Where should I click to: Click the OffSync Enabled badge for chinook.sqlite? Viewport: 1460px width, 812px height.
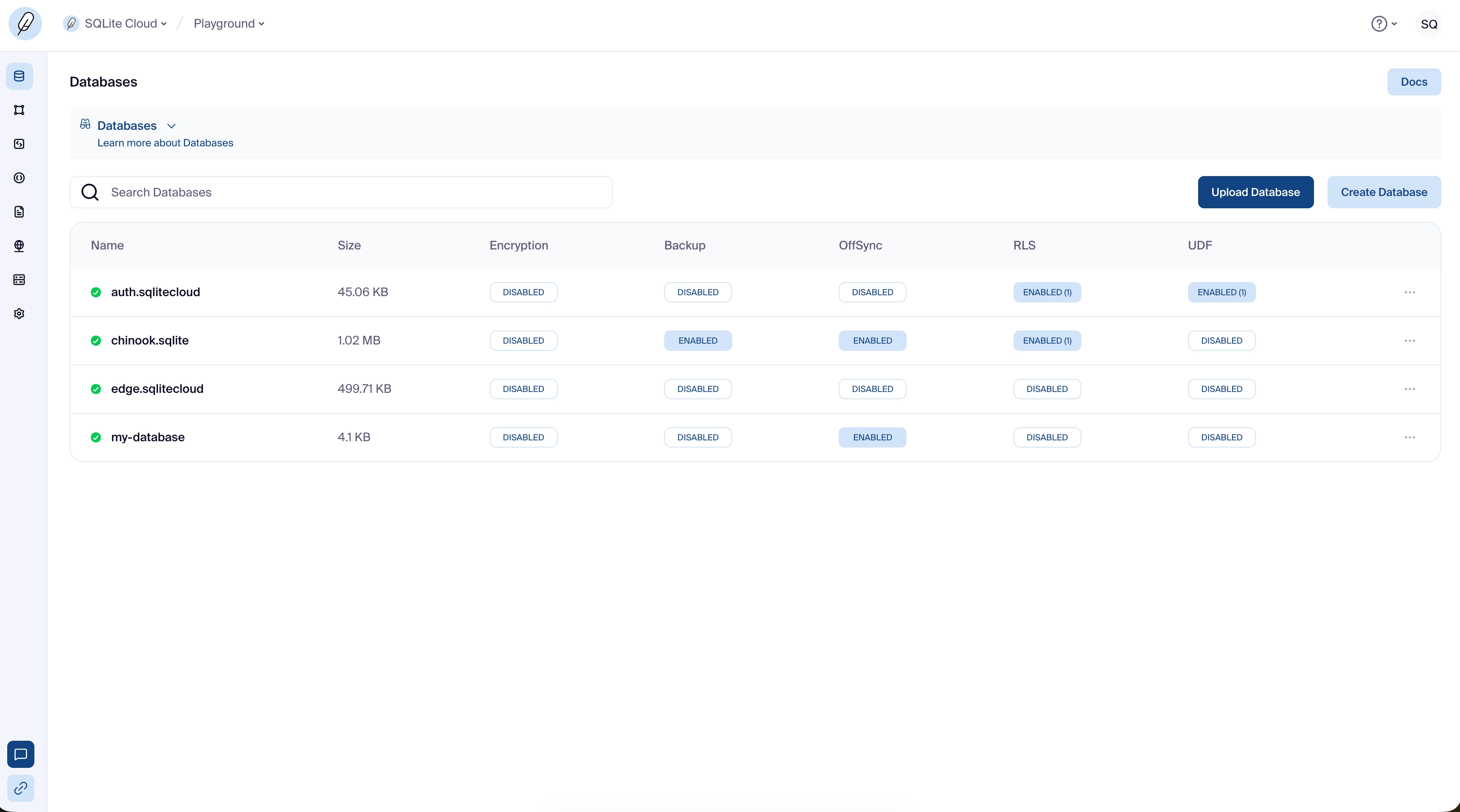click(x=872, y=341)
